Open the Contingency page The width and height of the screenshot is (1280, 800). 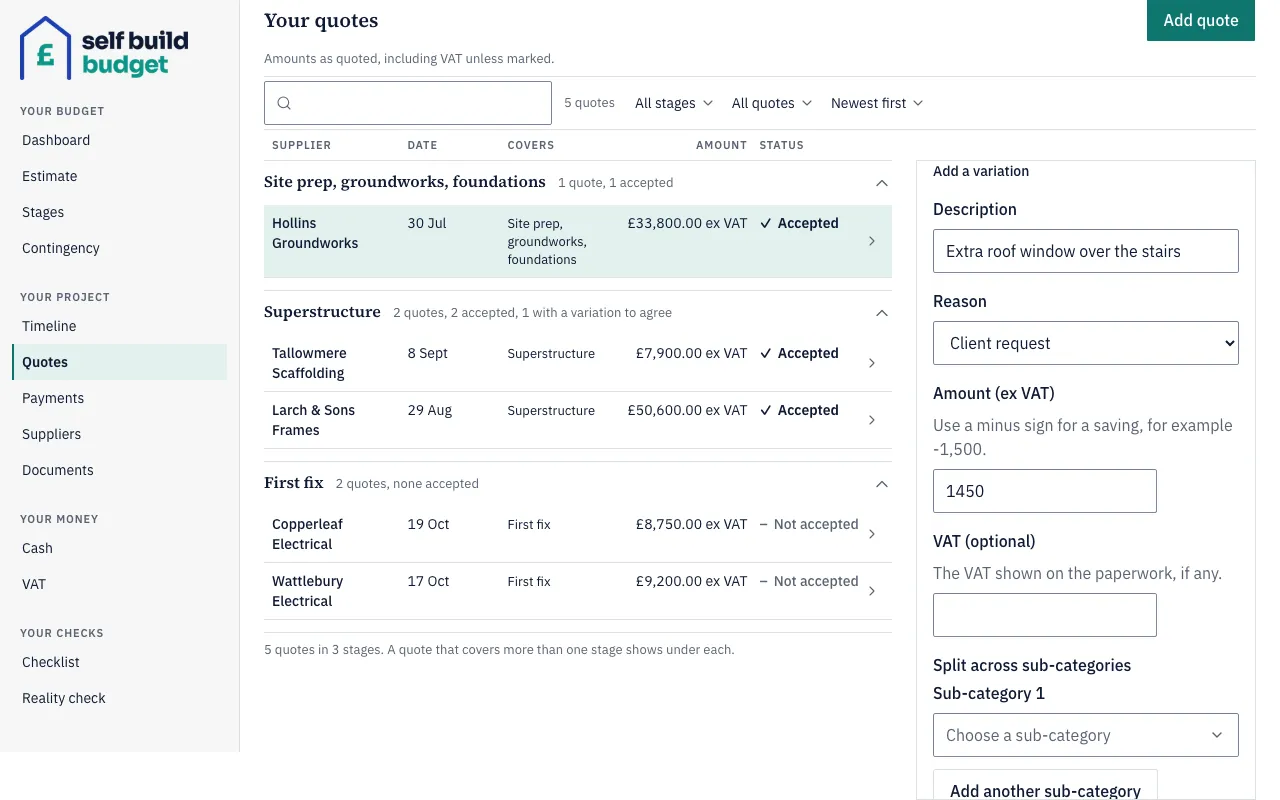point(120,248)
